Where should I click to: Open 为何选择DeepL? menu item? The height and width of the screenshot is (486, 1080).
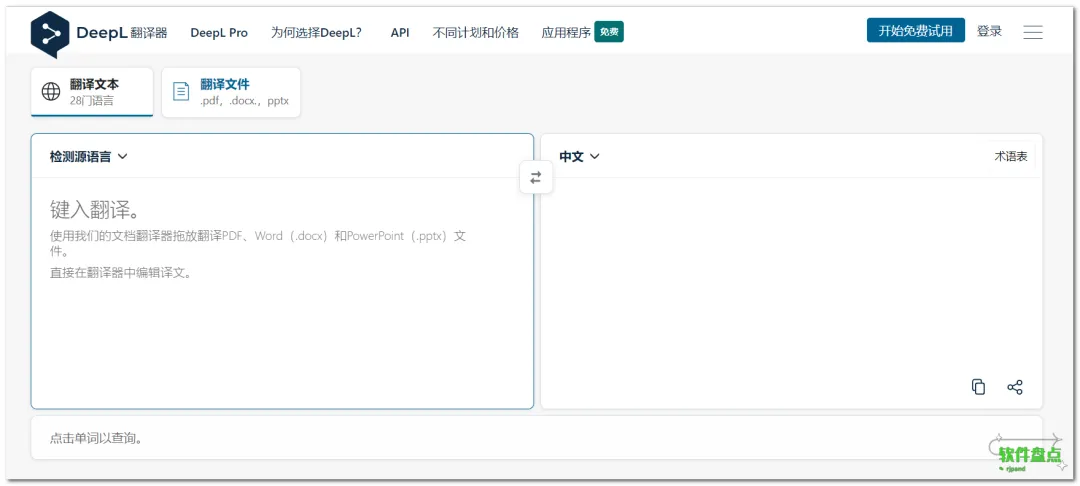pyautogui.click(x=316, y=32)
